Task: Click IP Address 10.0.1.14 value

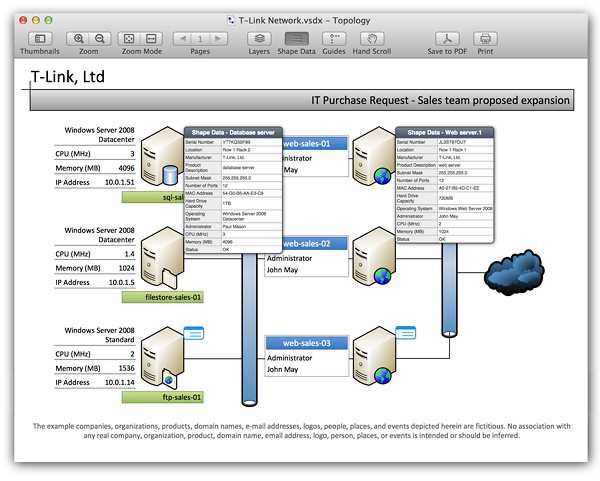Action: point(119,382)
